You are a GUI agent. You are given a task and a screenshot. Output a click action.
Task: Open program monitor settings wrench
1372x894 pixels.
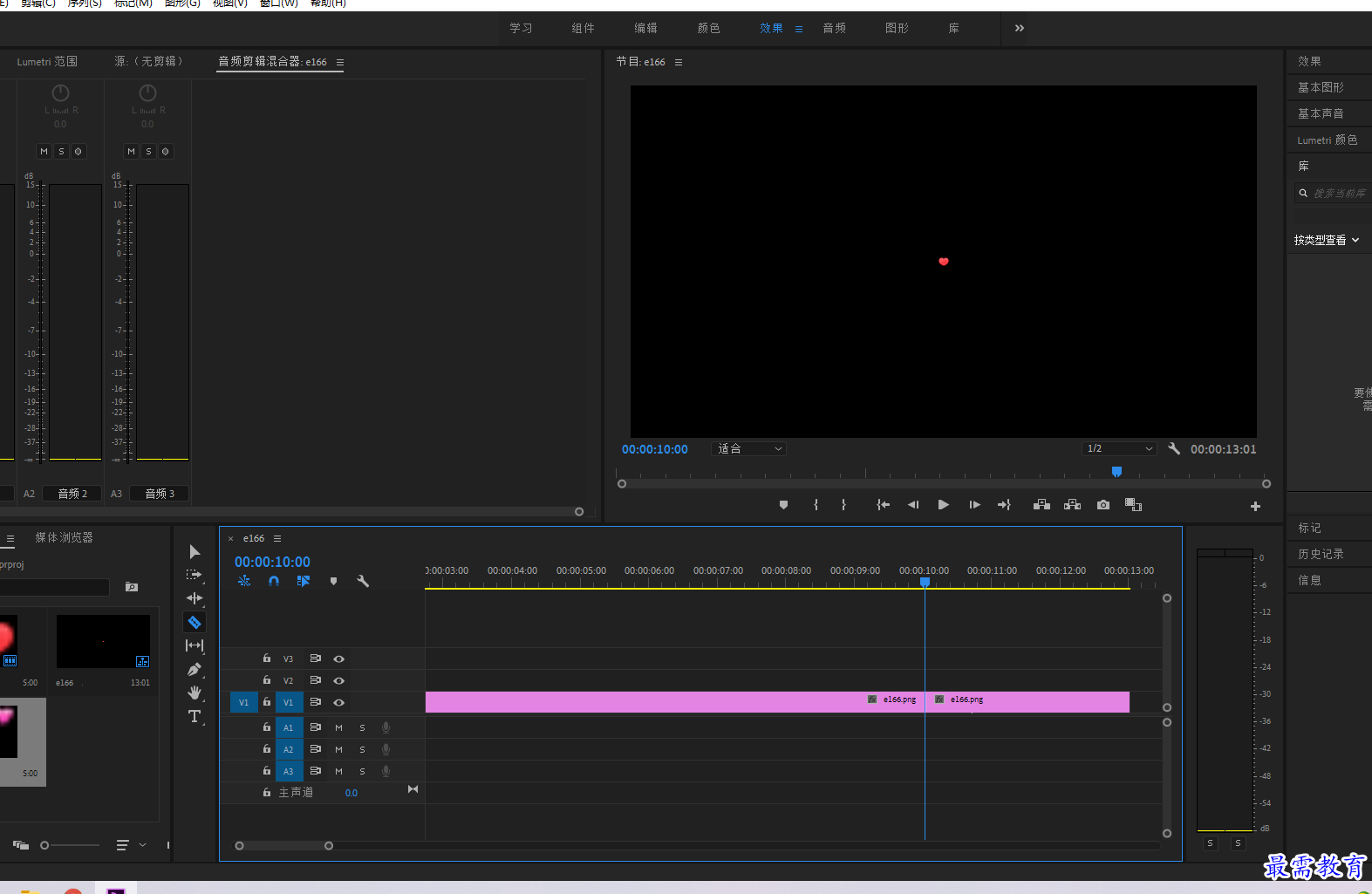pyautogui.click(x=1174, y=448)
